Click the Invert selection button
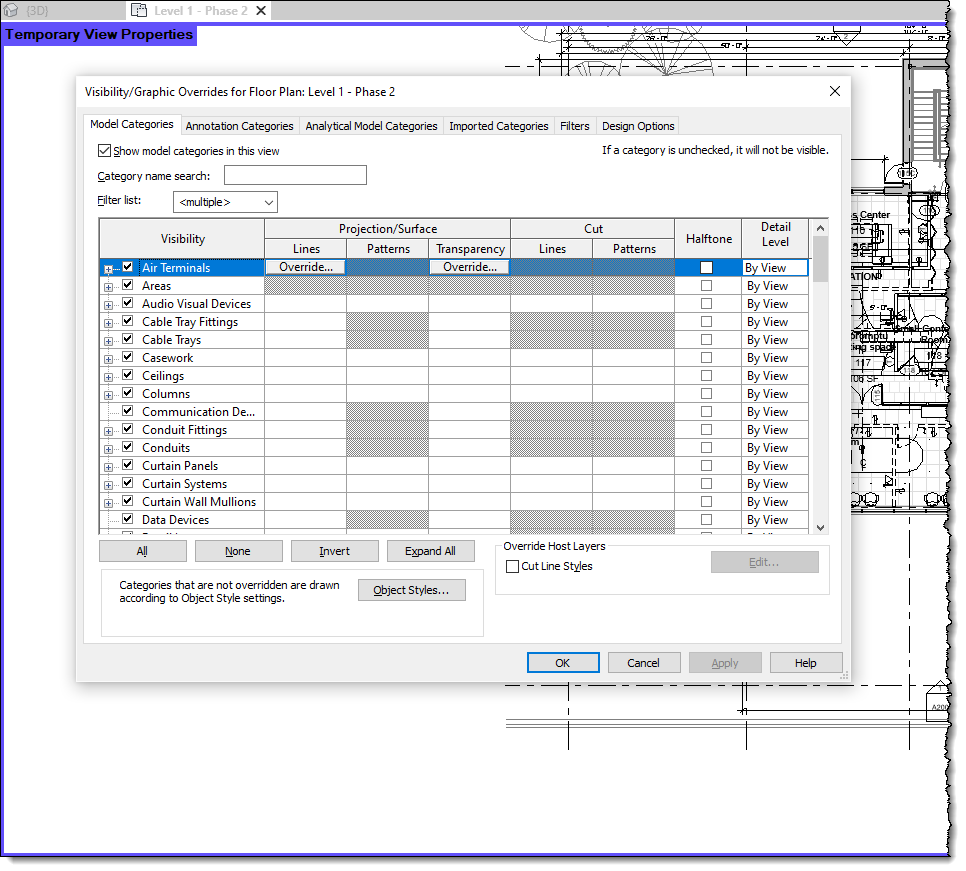The height and width of the screenshot is (871, 966). [334, 550]
